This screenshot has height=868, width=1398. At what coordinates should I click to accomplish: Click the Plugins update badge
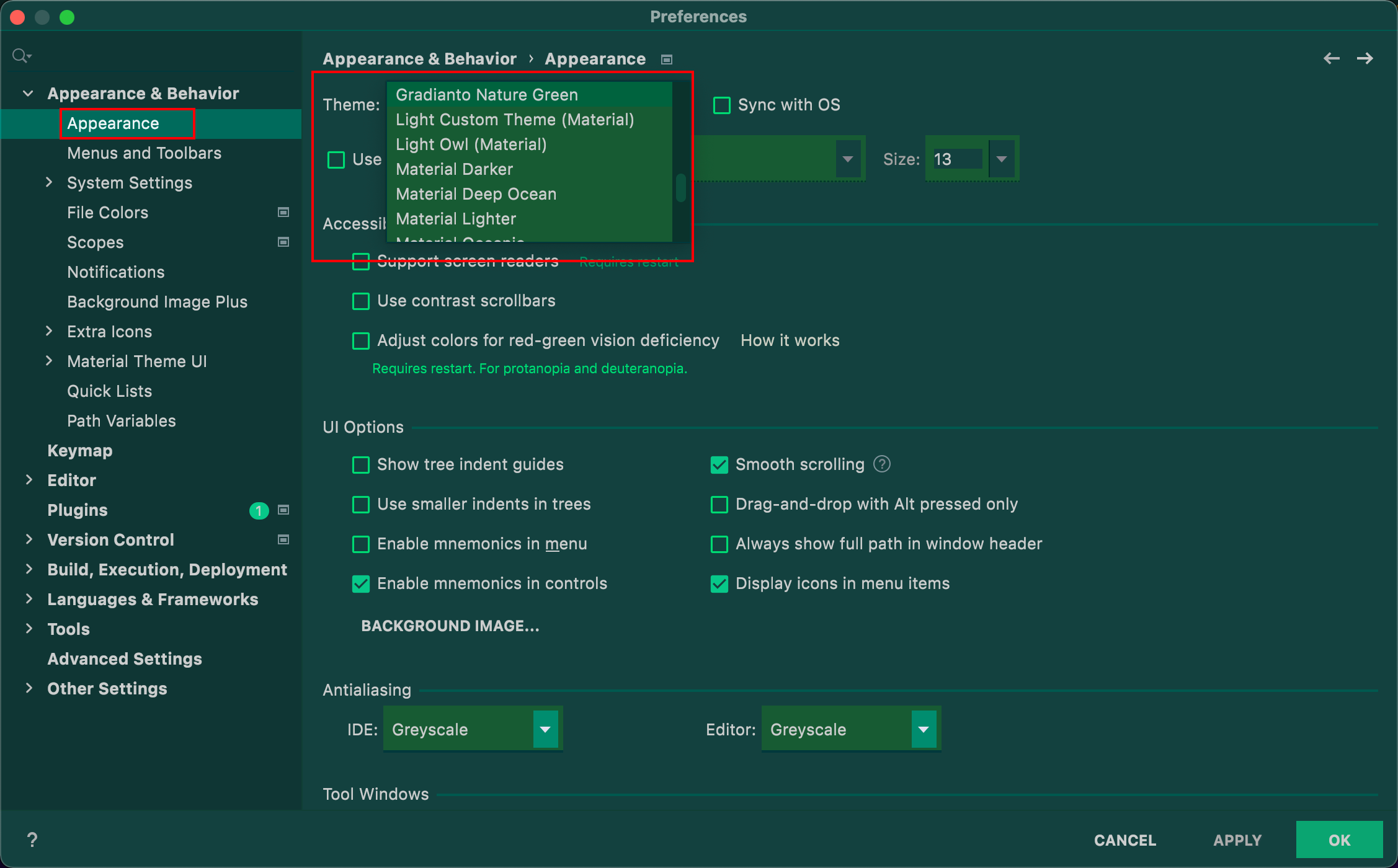click(x=259, y=510)
